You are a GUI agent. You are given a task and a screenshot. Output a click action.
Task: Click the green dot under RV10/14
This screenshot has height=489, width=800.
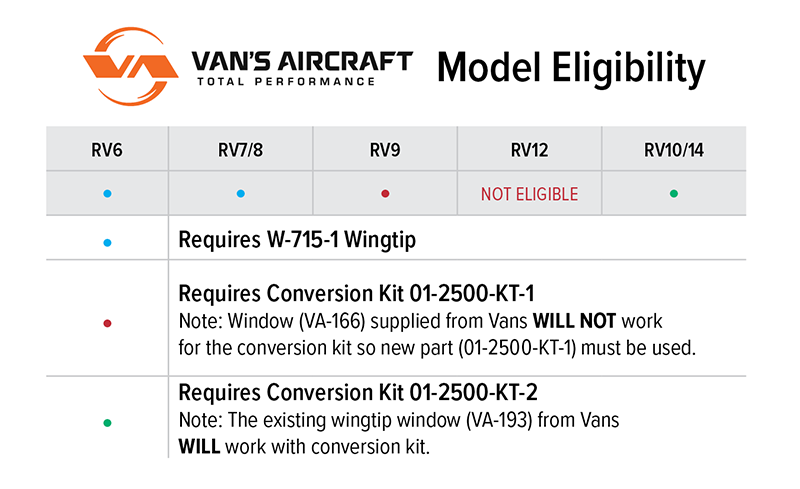673,193
